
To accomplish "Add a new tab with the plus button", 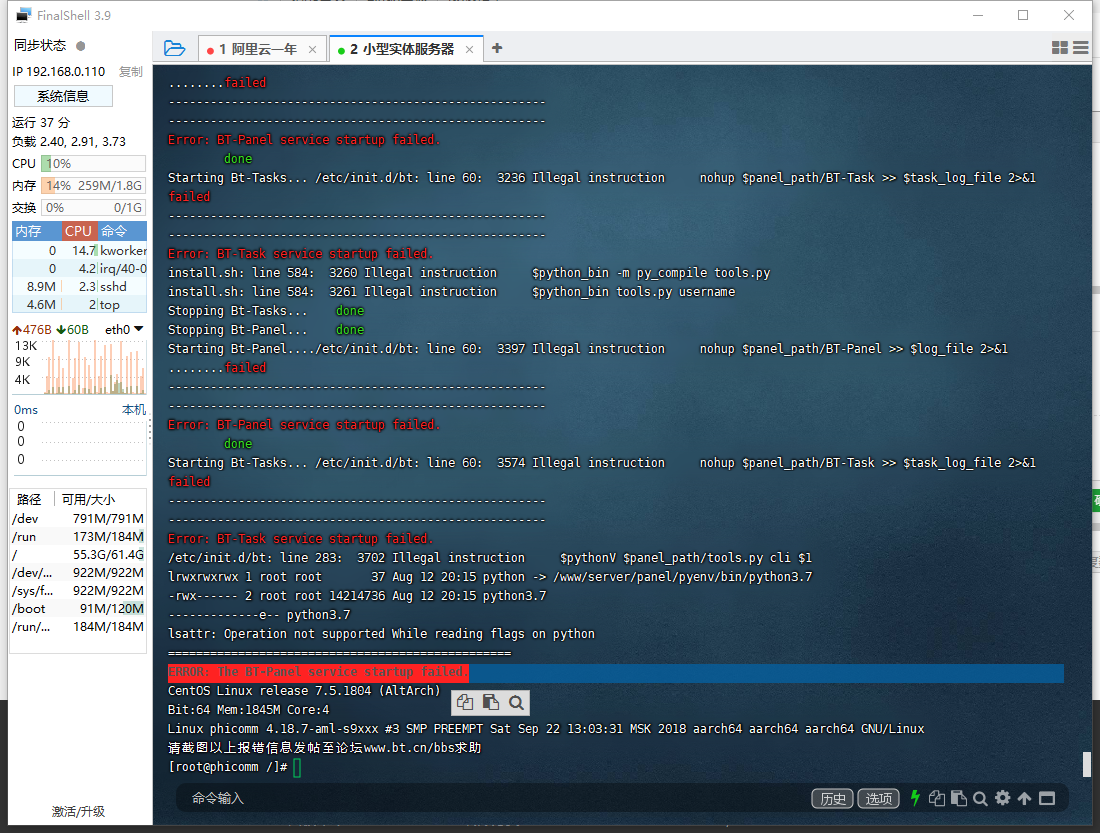I will (497, 48).
